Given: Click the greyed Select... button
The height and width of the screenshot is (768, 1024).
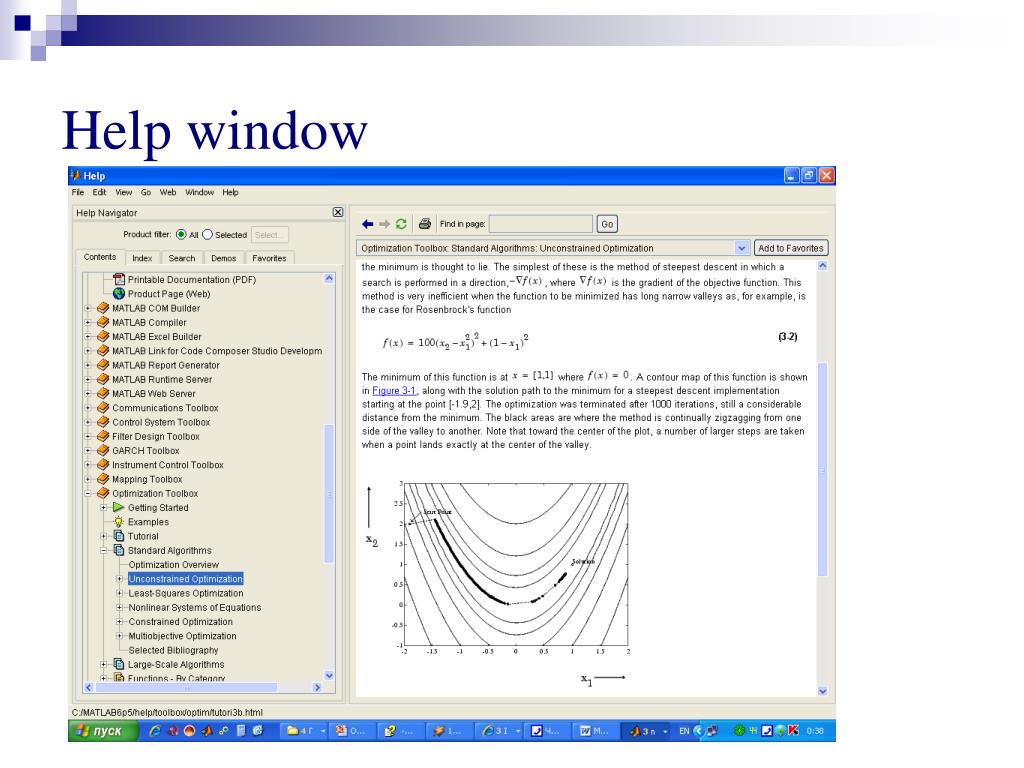Looking at the screenshot, I should click(x=269, y=235).
